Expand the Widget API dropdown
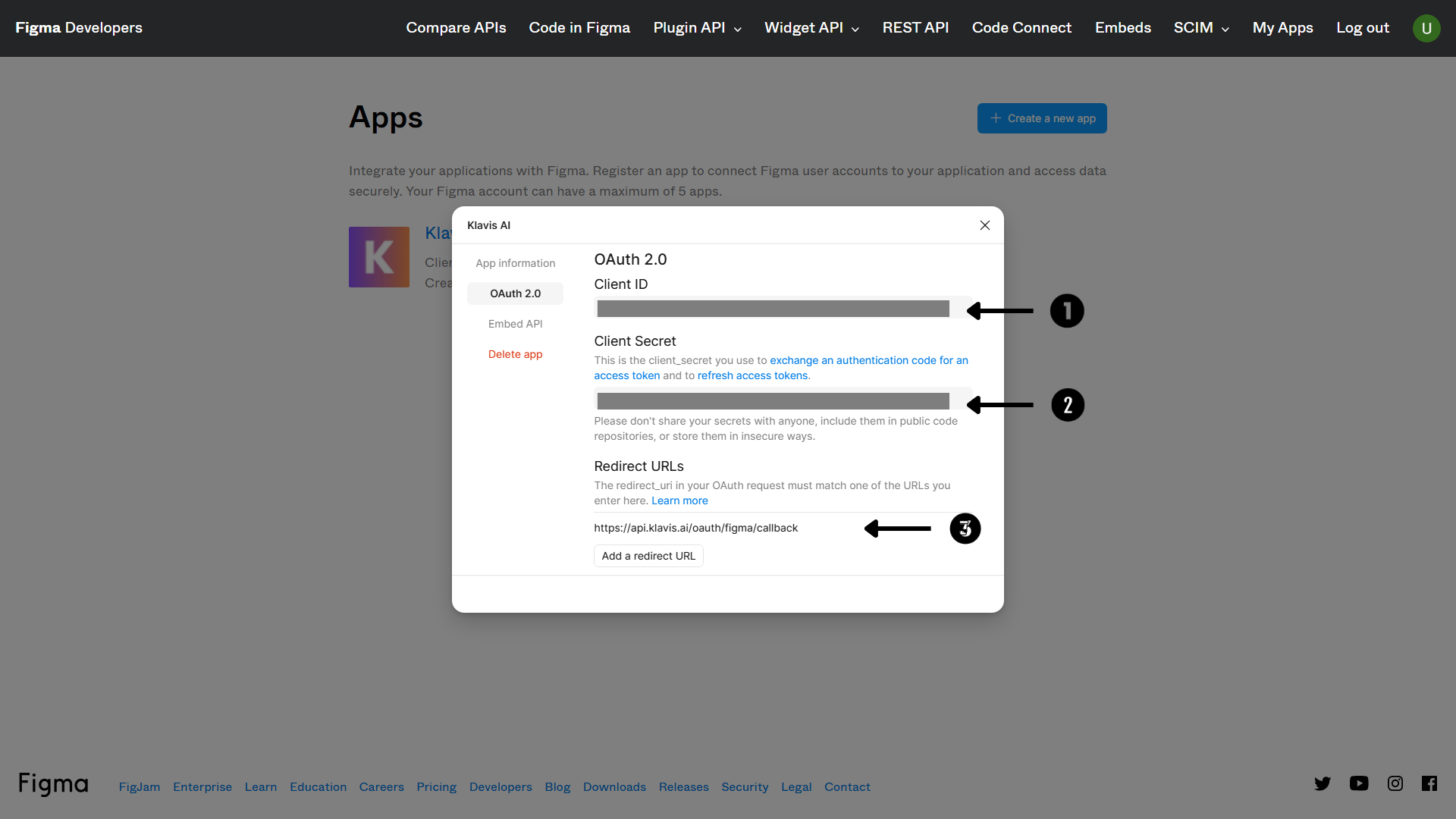Screen dimensions: 1456x819 [811, 28]
